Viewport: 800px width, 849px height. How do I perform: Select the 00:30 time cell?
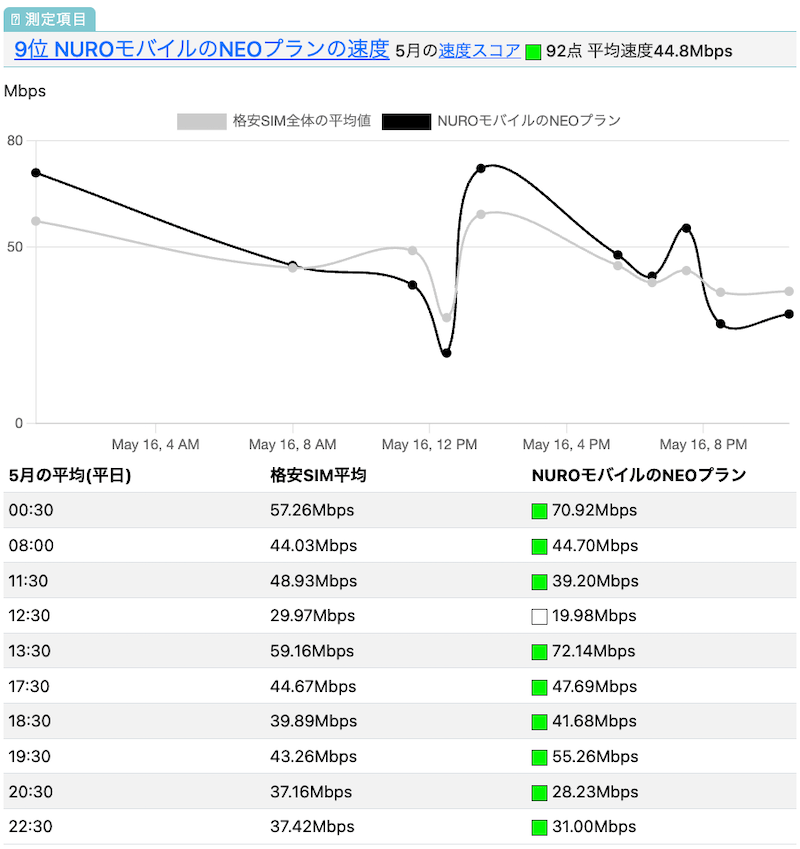[x=31, y=510]
